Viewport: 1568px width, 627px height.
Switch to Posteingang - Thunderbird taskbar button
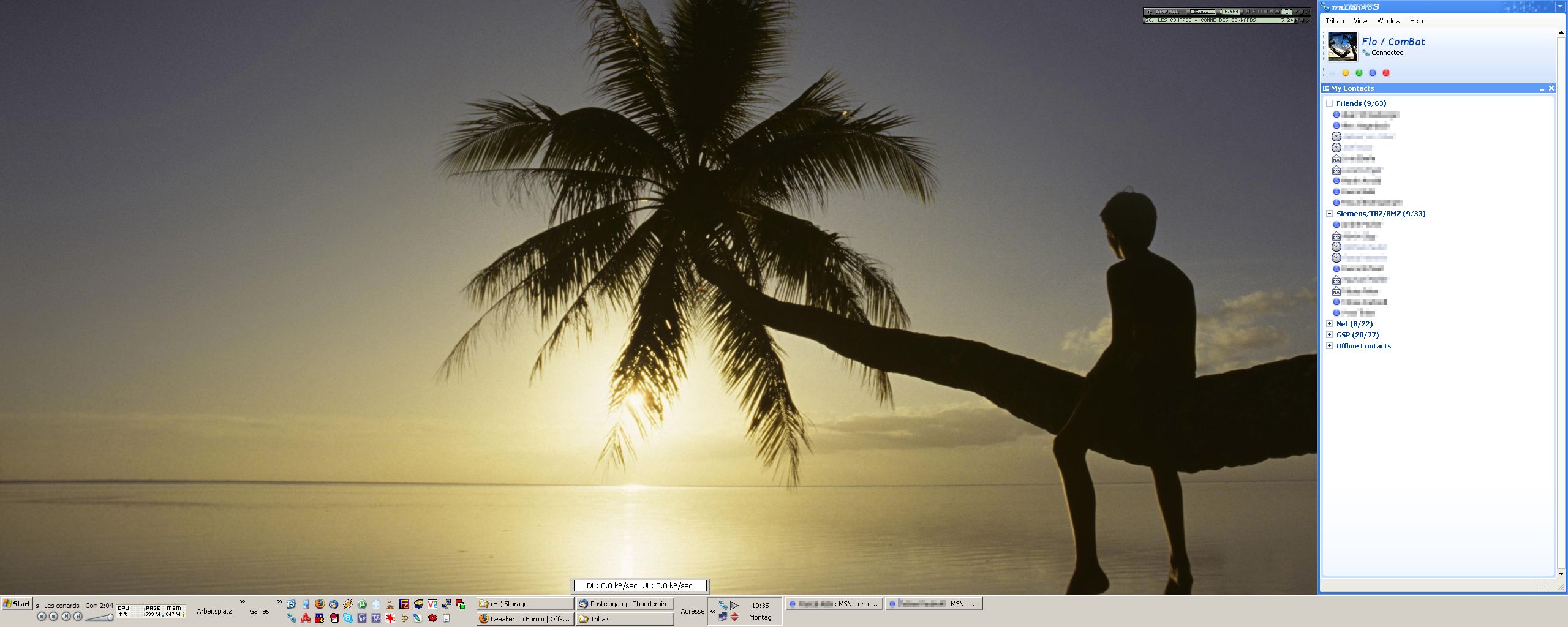pyautogui.click(x=625, y=604)
